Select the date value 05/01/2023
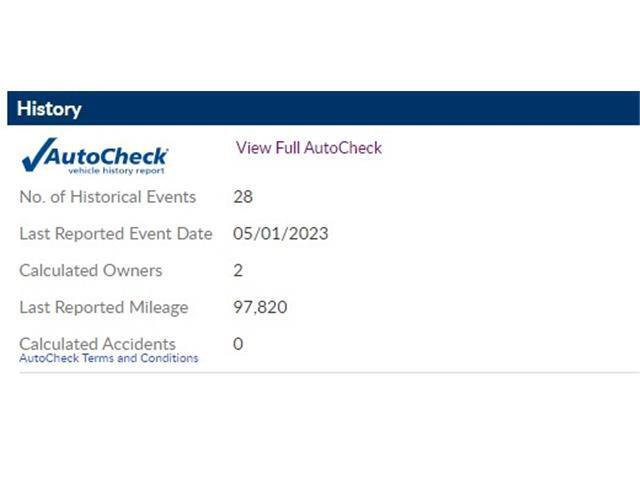This screenshot has width=640, height=480. (x=280, y=234)
